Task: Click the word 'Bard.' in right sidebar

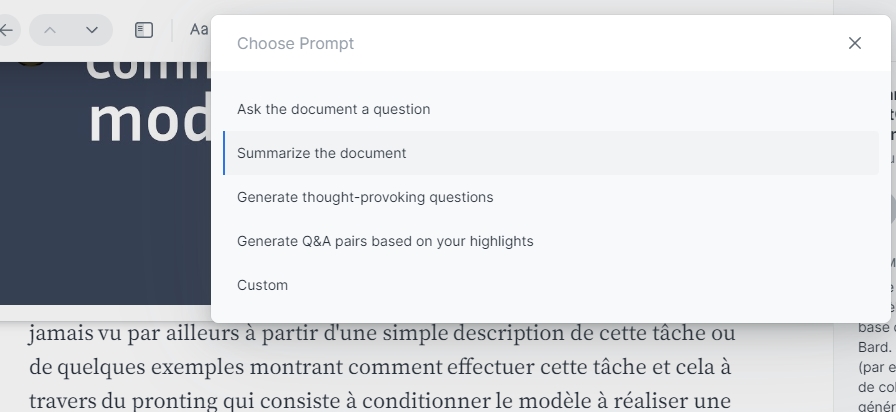Action: click(x=874, y=347)
